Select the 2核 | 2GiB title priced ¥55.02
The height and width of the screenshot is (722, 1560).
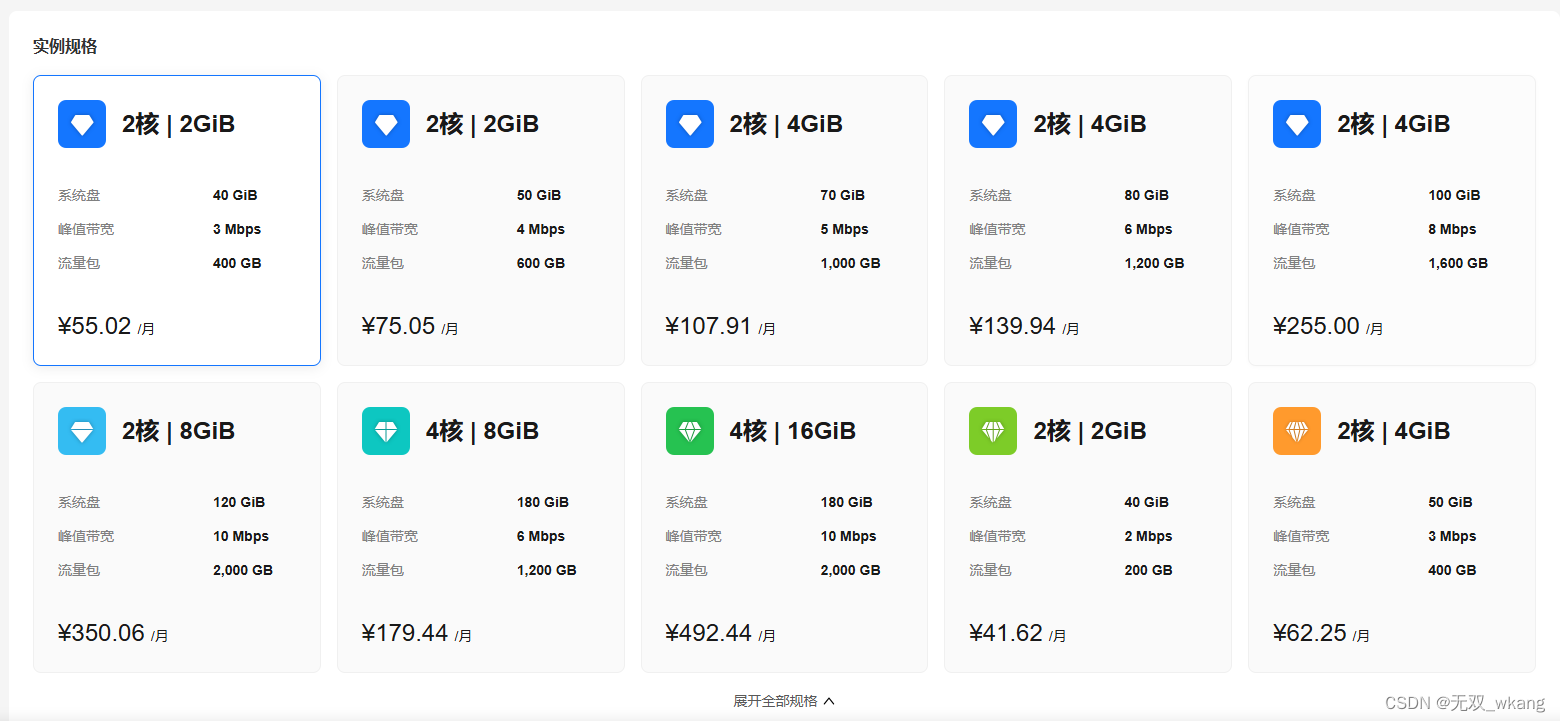coord(179,124)
